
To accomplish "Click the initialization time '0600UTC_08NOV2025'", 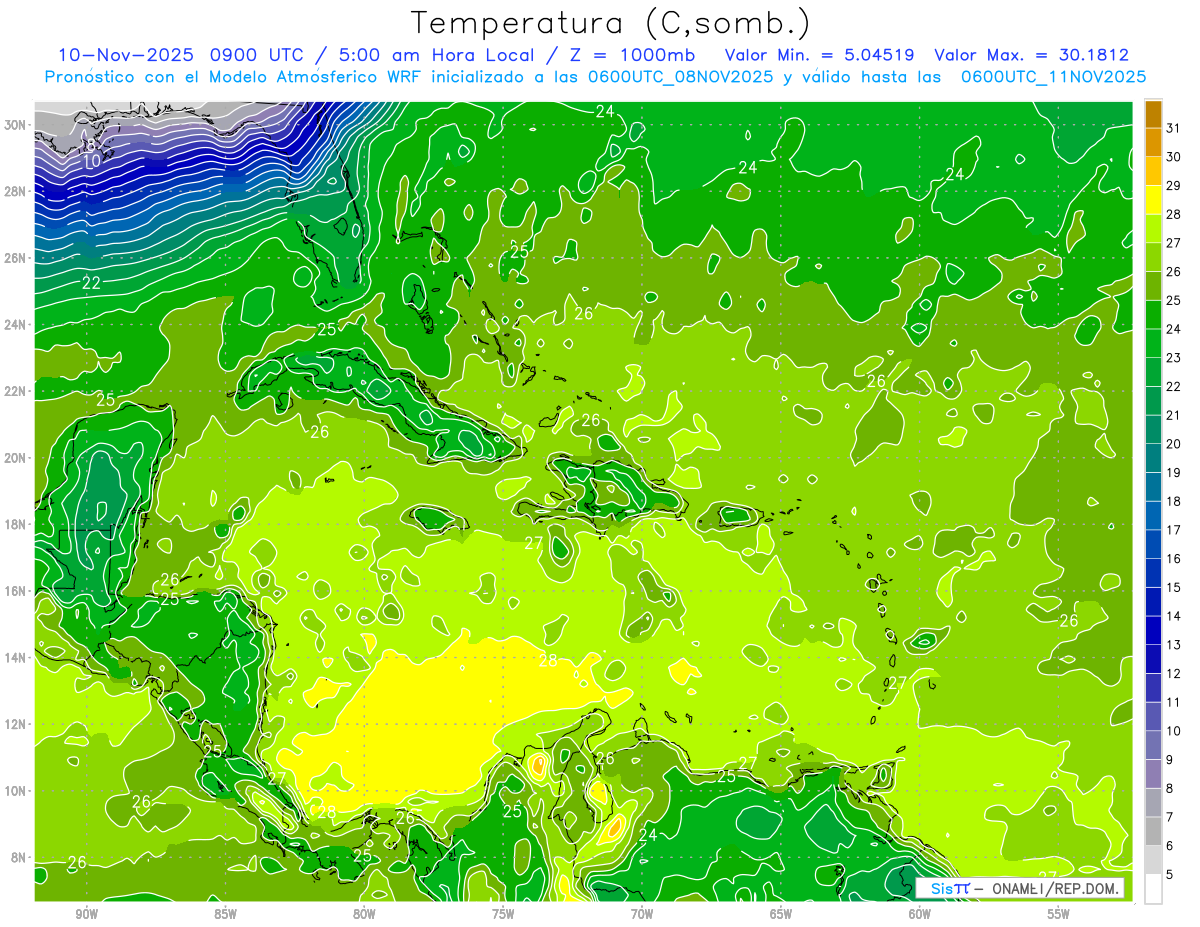I will click(x=682, y=77).
